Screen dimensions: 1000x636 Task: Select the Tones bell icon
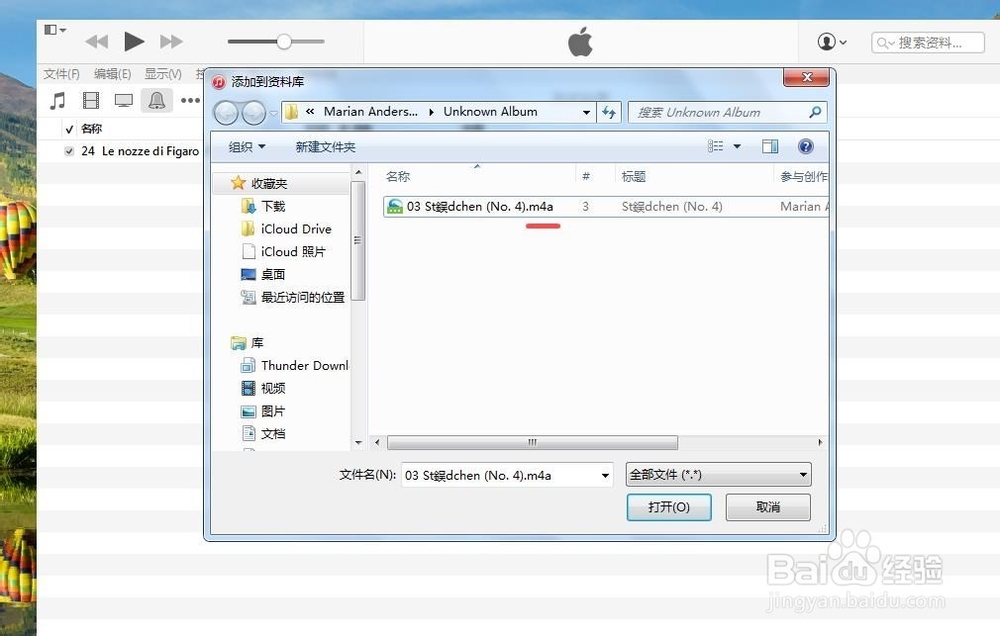tap(157, 100)
